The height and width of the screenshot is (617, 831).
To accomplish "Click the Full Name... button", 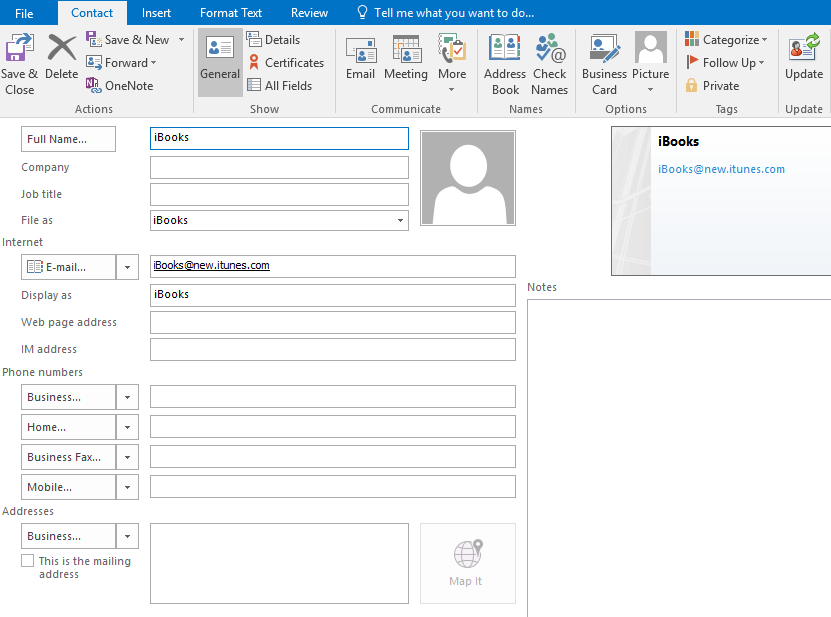I will [68, 139].
